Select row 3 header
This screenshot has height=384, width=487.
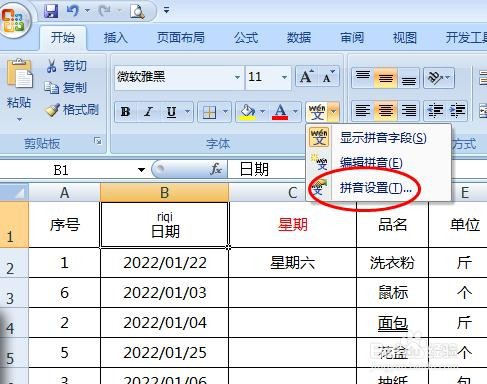pos(14,293)
